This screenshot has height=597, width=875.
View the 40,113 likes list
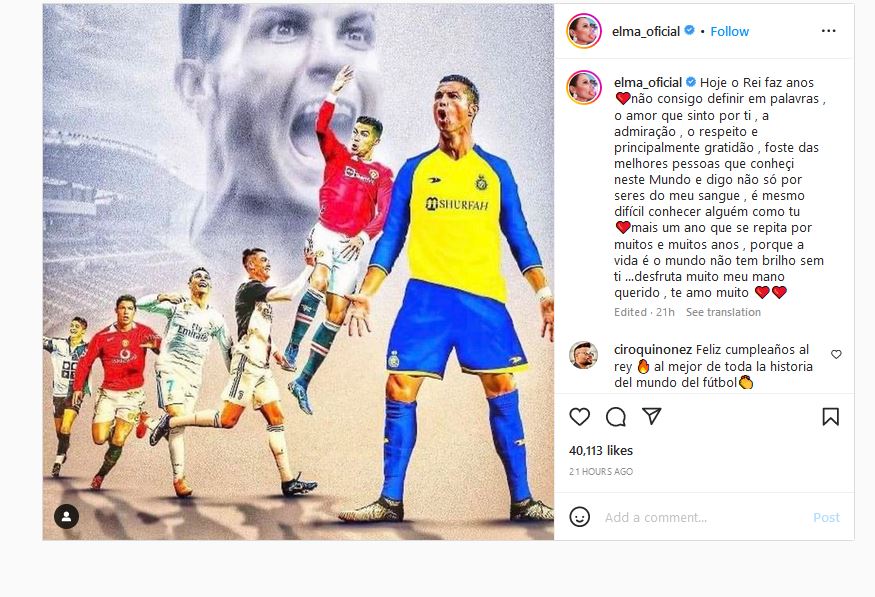pos(601,450)
